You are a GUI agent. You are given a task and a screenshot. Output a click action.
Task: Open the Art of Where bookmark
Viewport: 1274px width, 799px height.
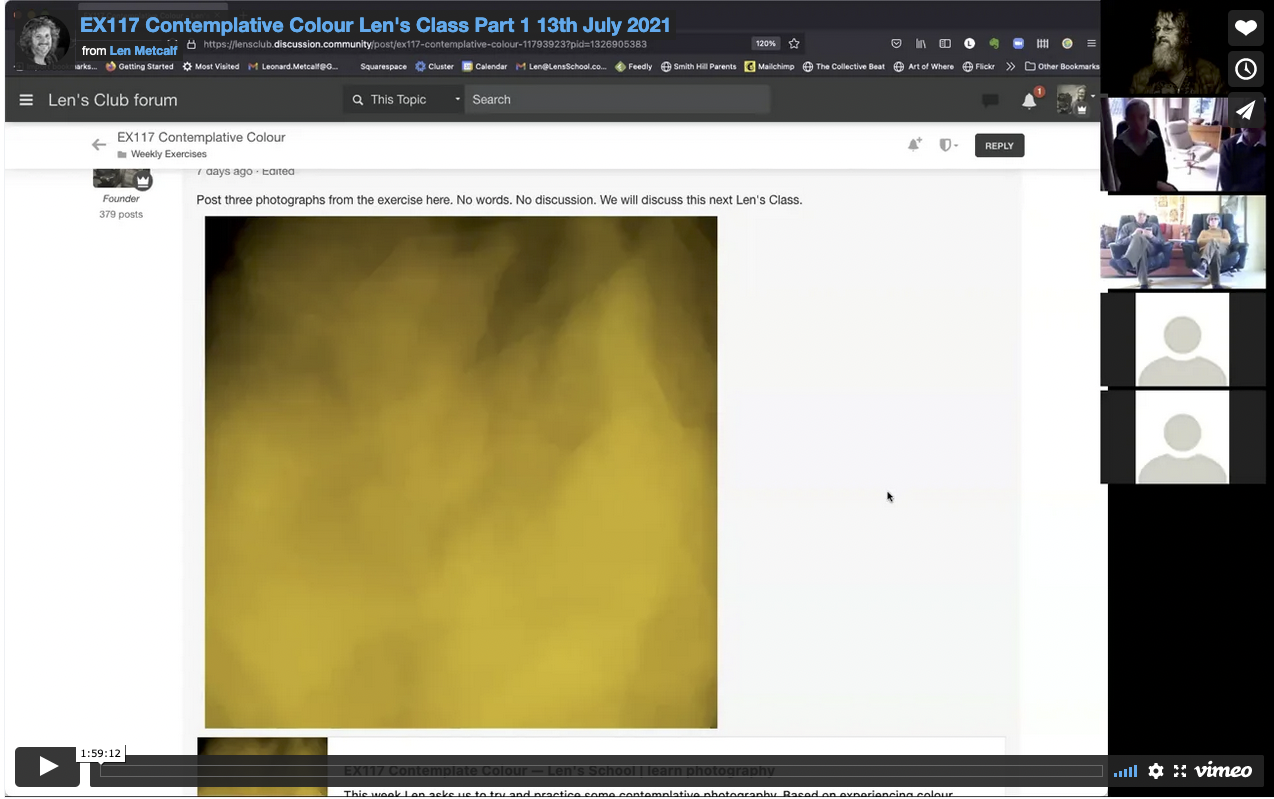coord(924,67)
